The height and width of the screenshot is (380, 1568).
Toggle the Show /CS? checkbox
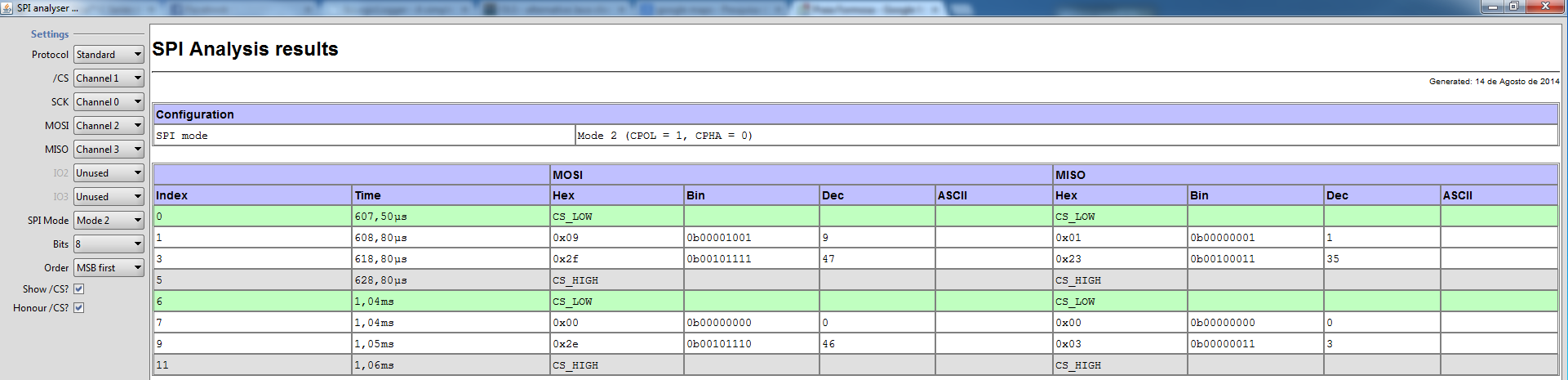coord(79,289)
